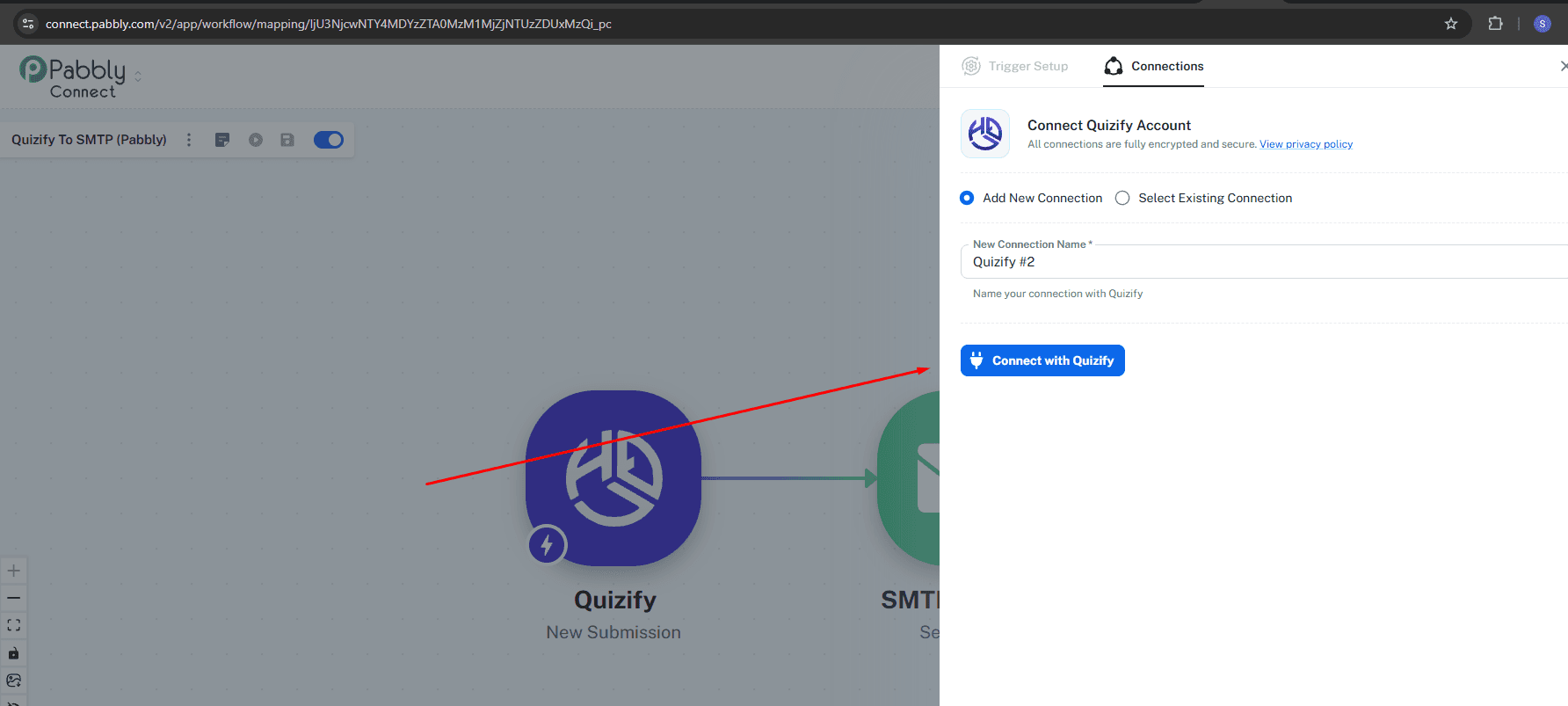Click the Pabbly Connect logo
The image size is (1568, 706).
[72, 76]
